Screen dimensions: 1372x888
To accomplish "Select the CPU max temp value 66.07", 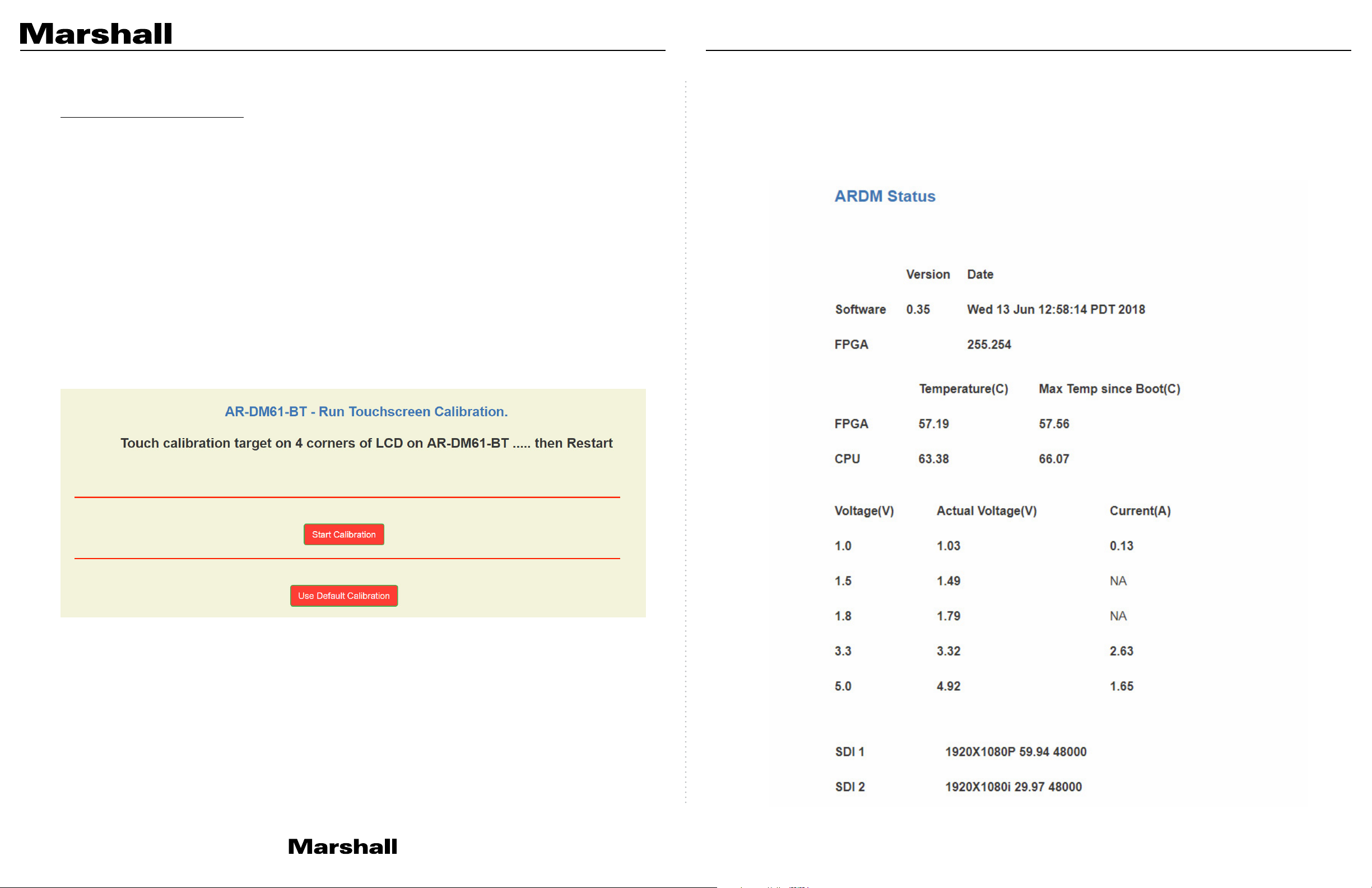I will 1054,459.
